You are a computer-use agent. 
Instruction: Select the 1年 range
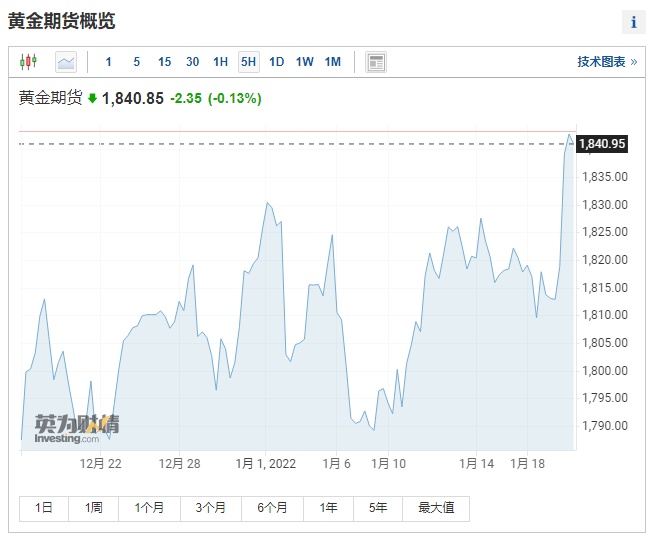click(329, 508)
